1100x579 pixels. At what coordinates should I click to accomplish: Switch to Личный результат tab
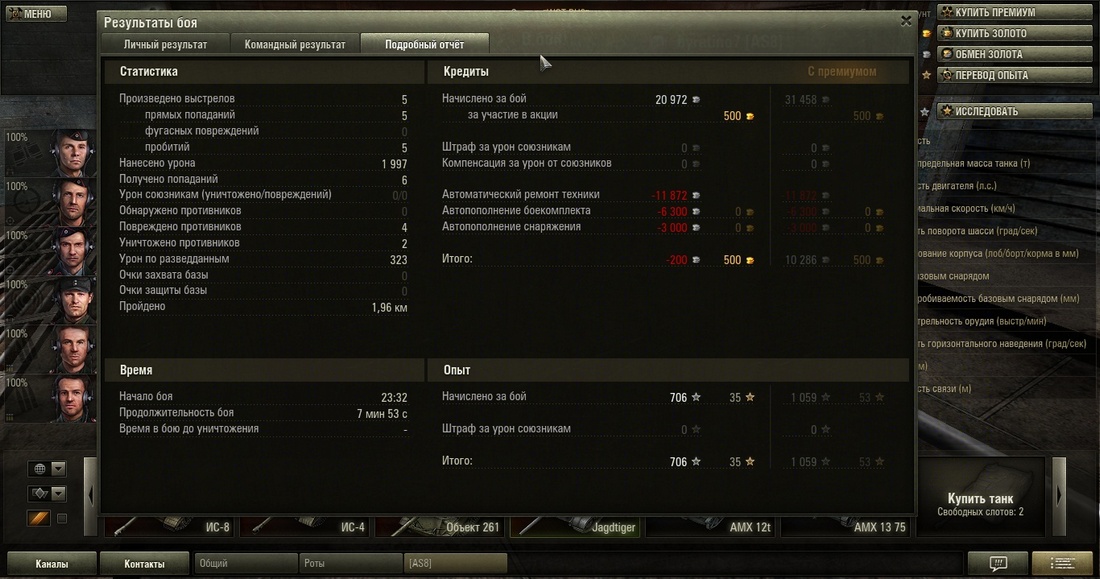click(166, 44)
